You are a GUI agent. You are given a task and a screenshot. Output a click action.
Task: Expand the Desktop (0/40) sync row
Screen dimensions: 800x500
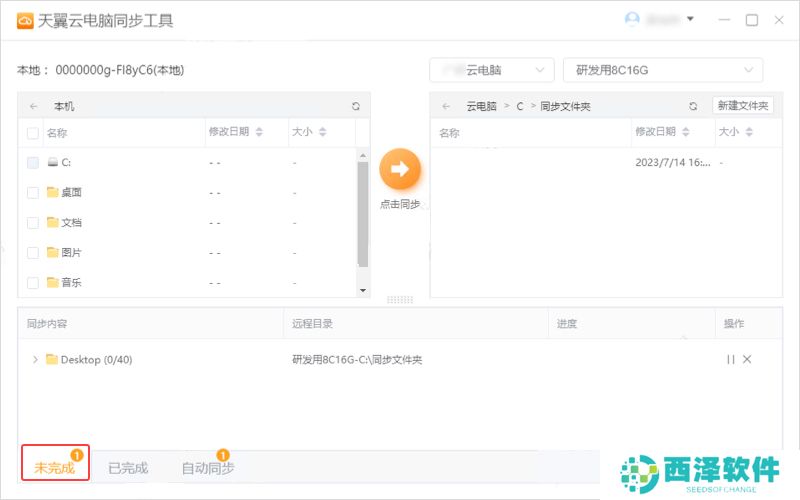point(35,360)
